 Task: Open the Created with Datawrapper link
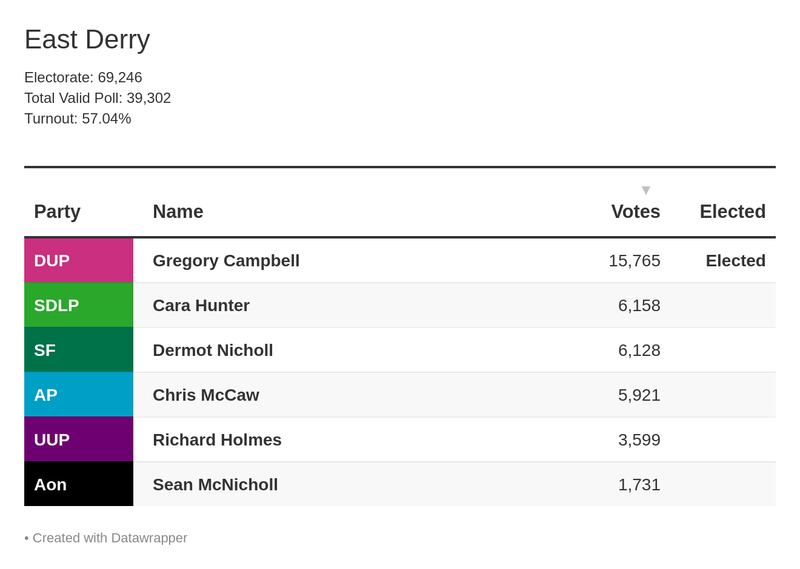click(x=110, y=538)
